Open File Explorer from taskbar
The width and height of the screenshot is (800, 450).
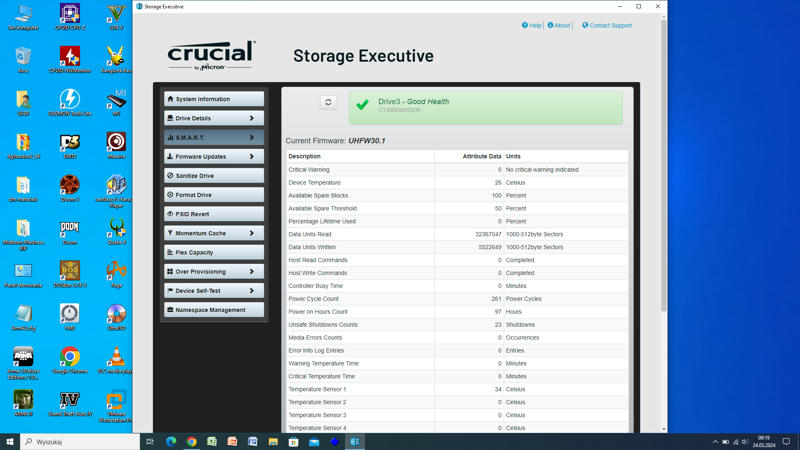click(x=273, y=442)
